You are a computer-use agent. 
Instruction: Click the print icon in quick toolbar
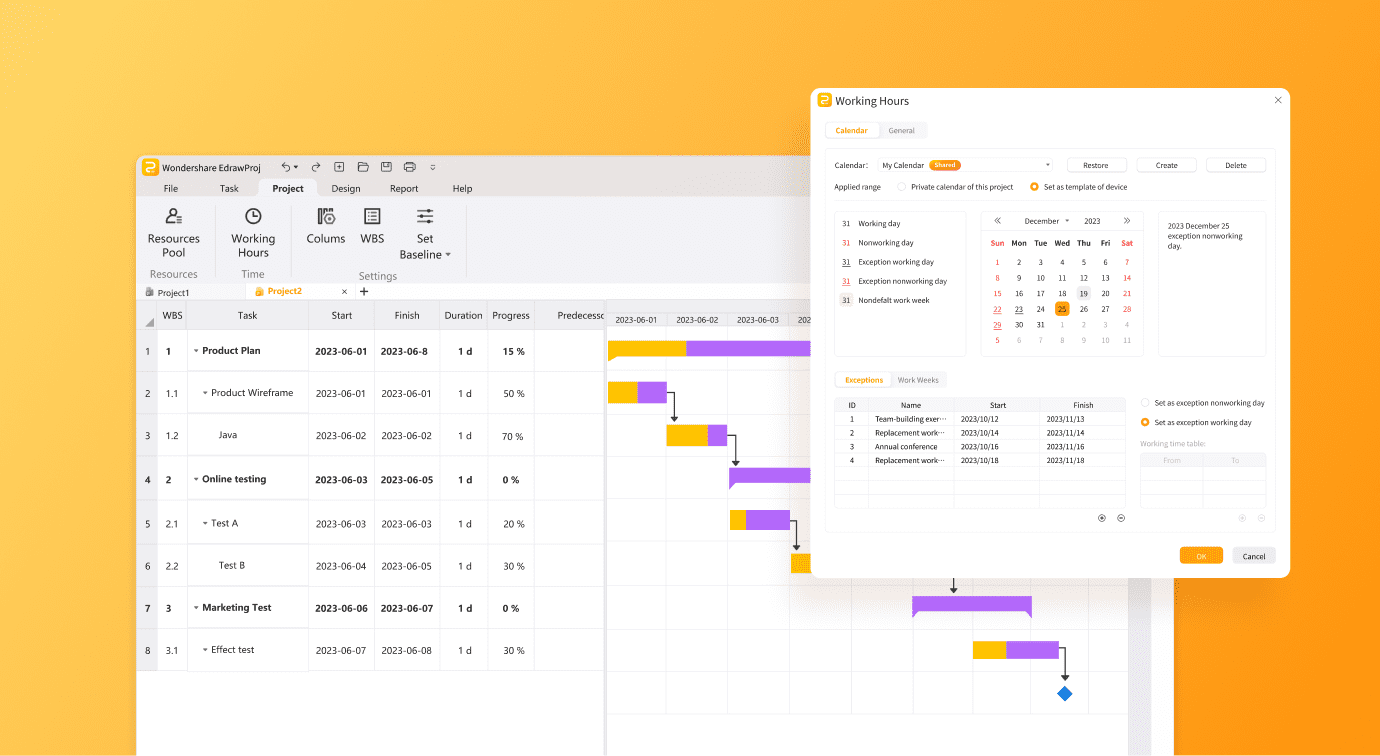tap(409, 167)
